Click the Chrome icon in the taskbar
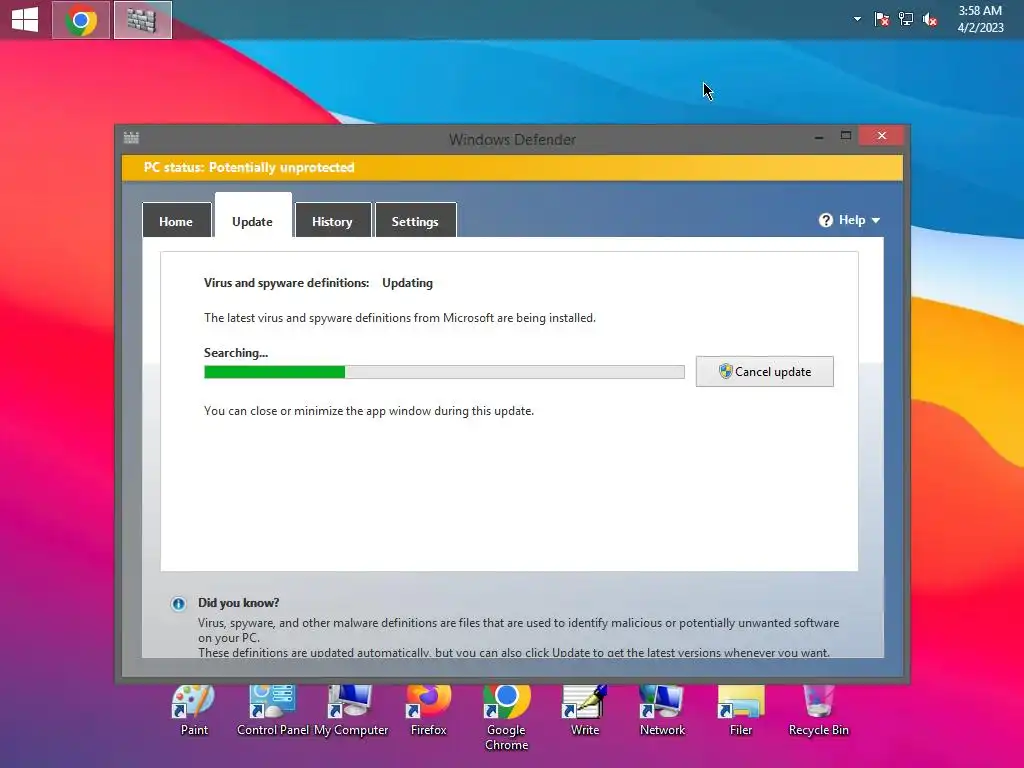Viewport: 1024px width, 768px height. (x=81, y=20)
